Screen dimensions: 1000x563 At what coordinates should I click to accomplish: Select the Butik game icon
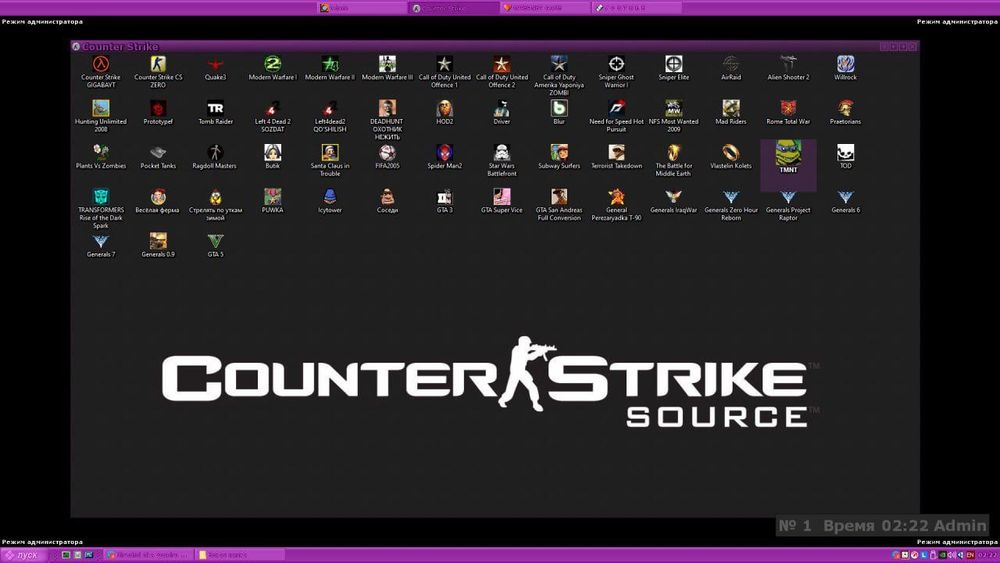272,153
